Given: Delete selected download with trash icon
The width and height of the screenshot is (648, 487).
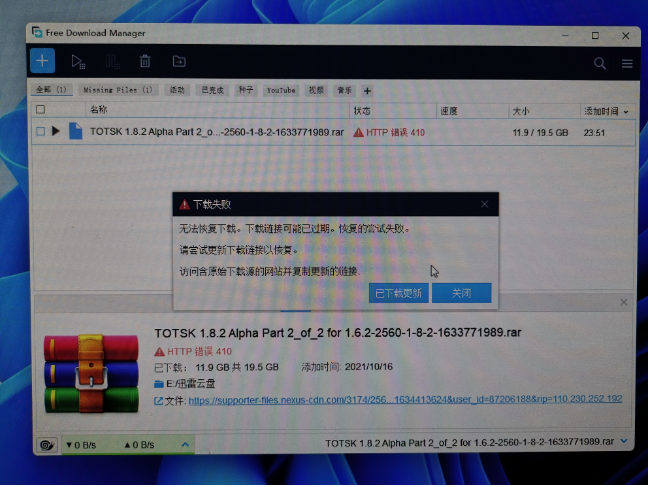Looking at the screenshot, I should [145, 61].
